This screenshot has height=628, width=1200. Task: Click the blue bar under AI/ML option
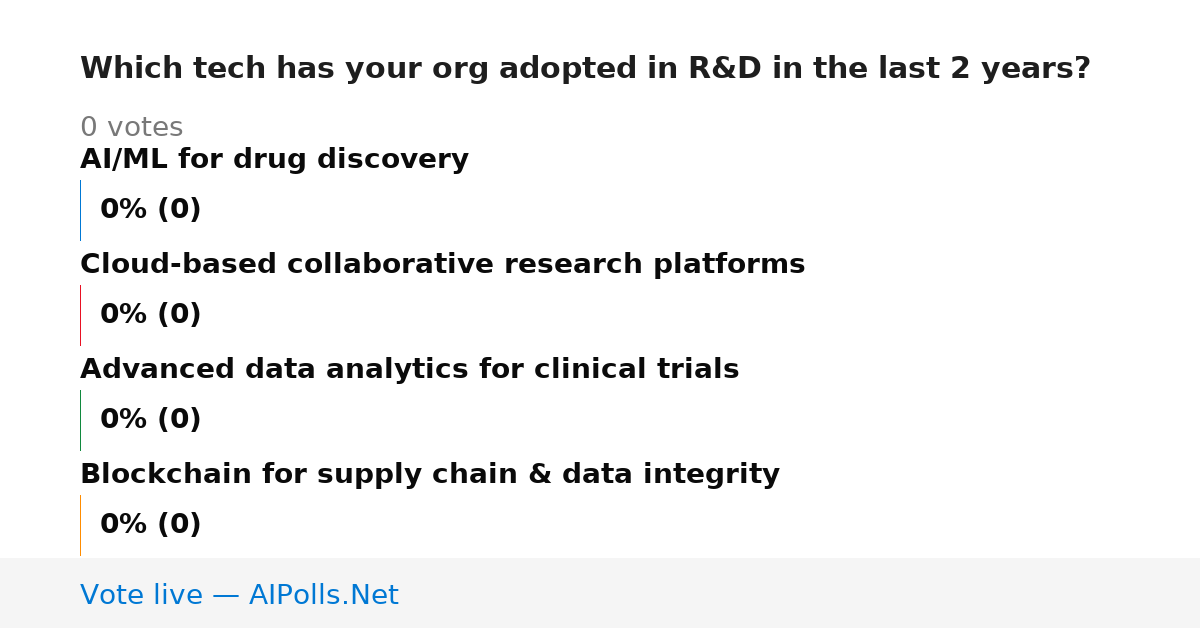[80, 210]
